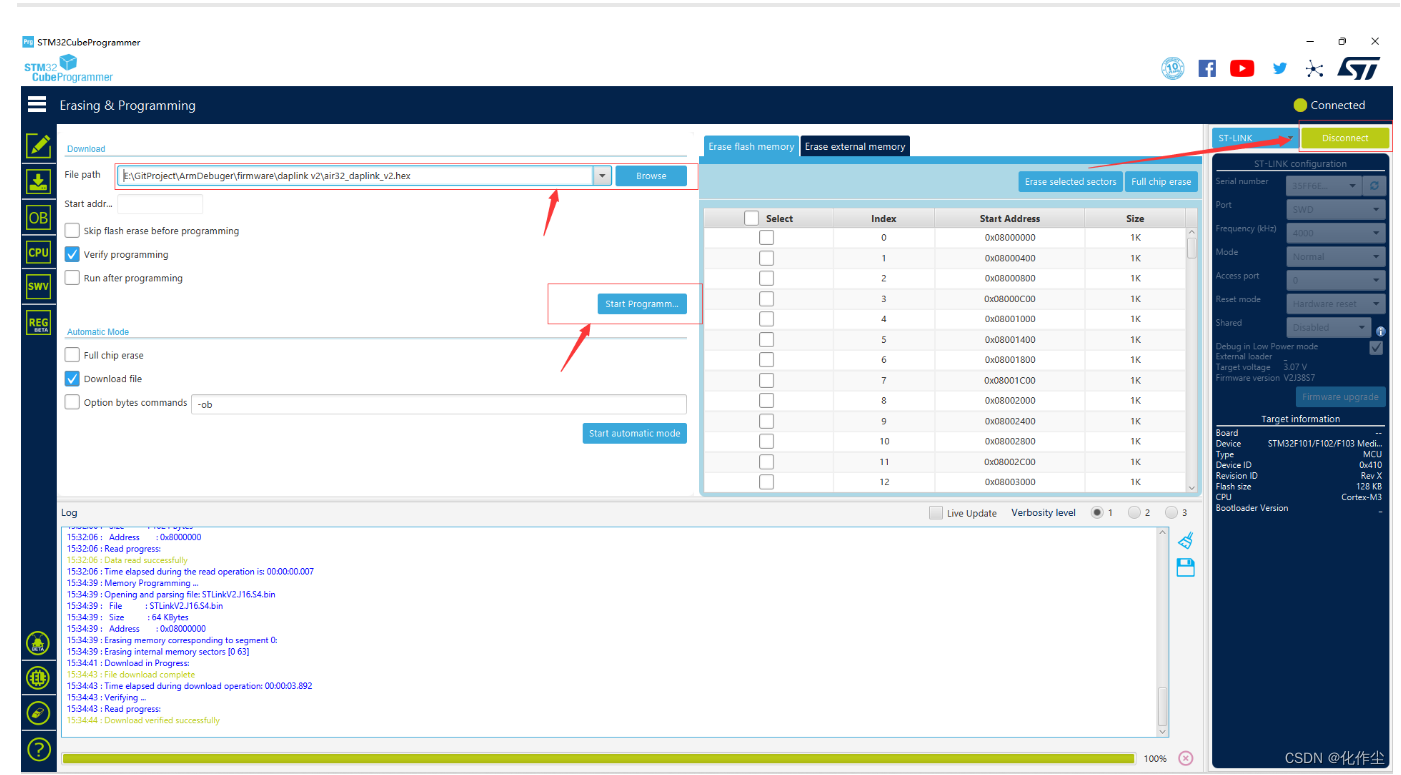Click the log panel vertical scrollbar
The width and height of the screenshot is (1401, 775).
coord(1162,632)
